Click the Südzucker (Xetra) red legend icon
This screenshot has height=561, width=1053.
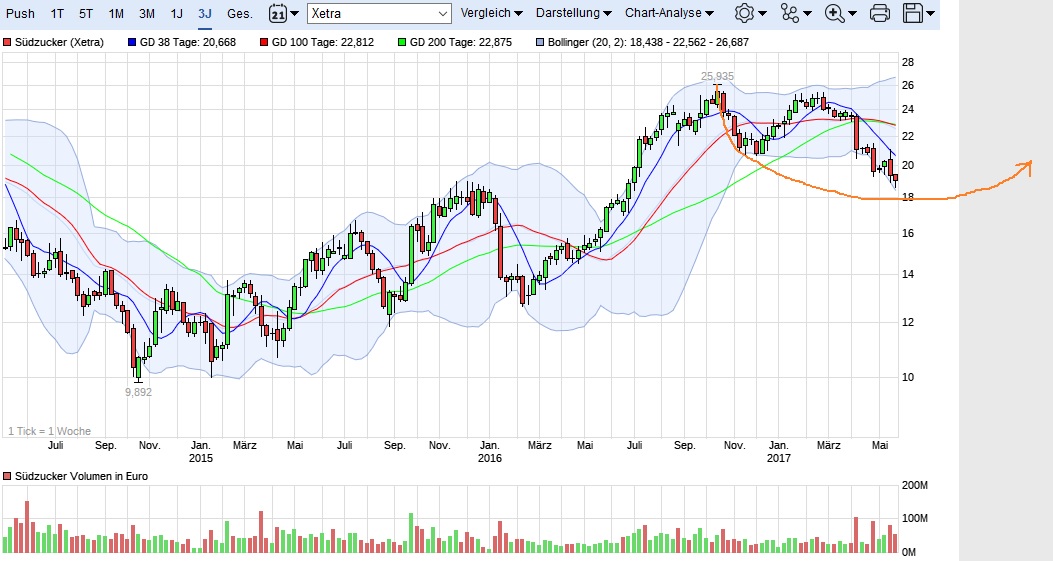coord(7,43)
